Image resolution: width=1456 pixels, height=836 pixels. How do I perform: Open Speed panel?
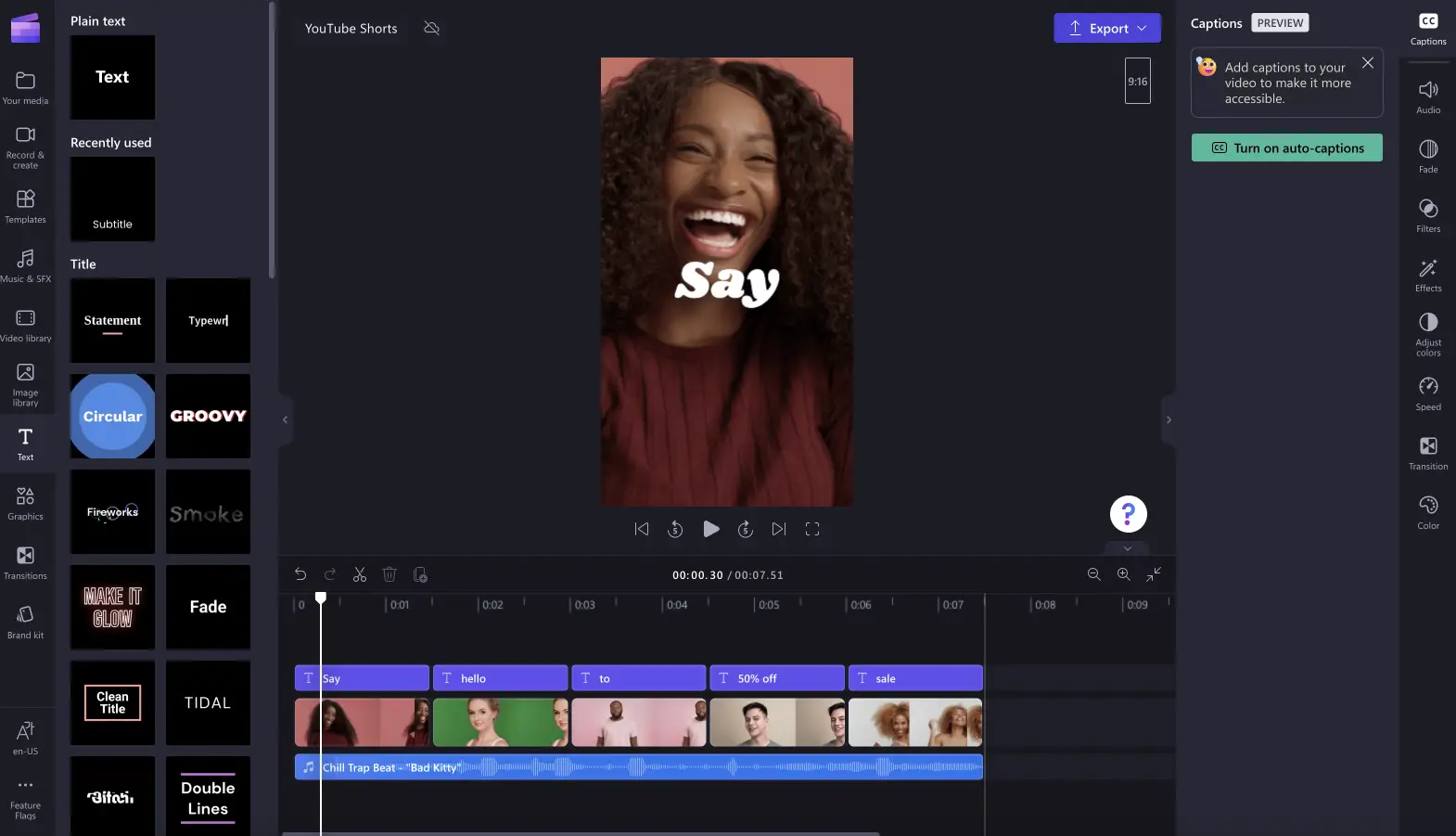[1428, 393]
